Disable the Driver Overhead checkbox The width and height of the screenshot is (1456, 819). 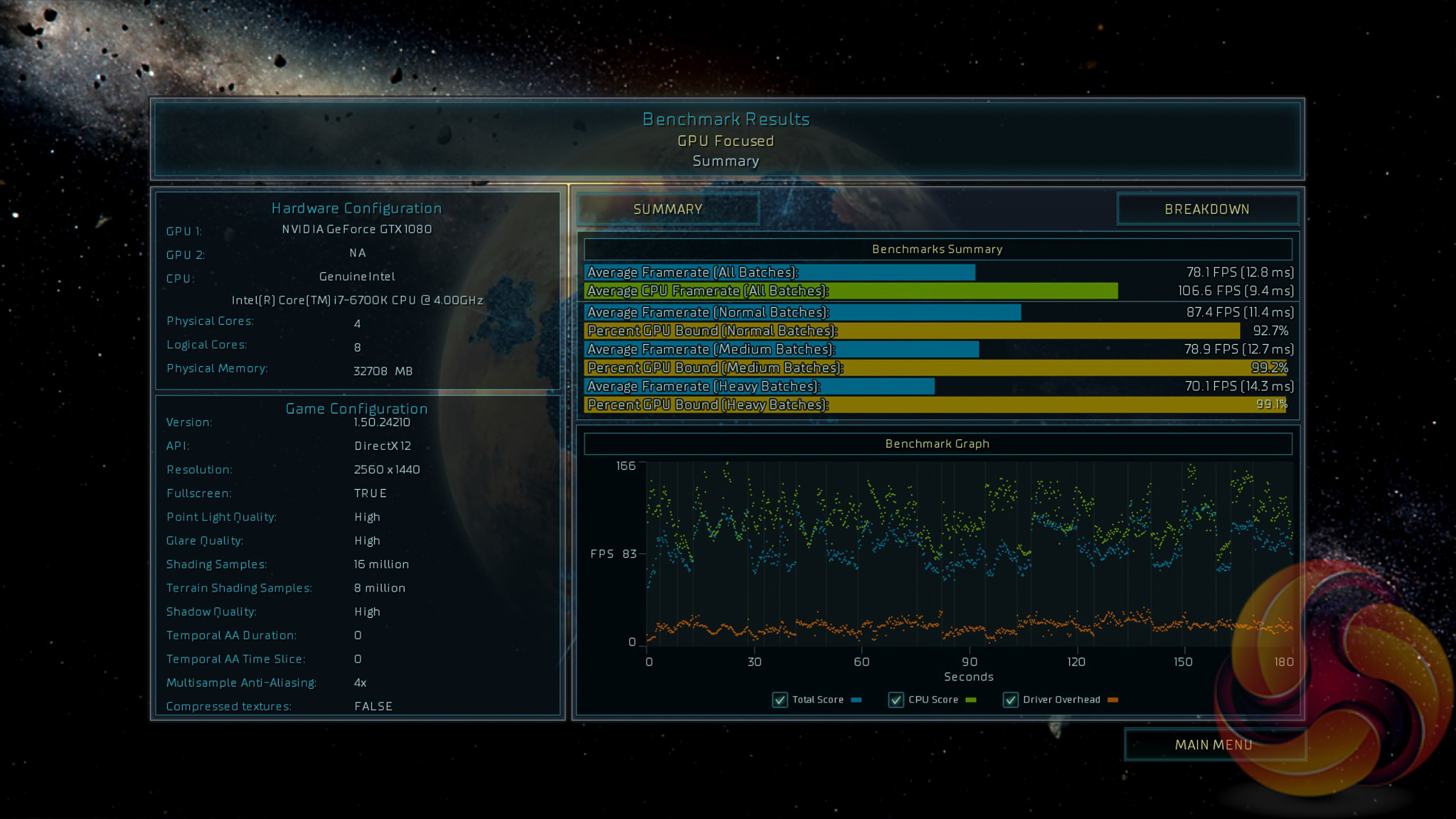click(x=1010, y=700)
